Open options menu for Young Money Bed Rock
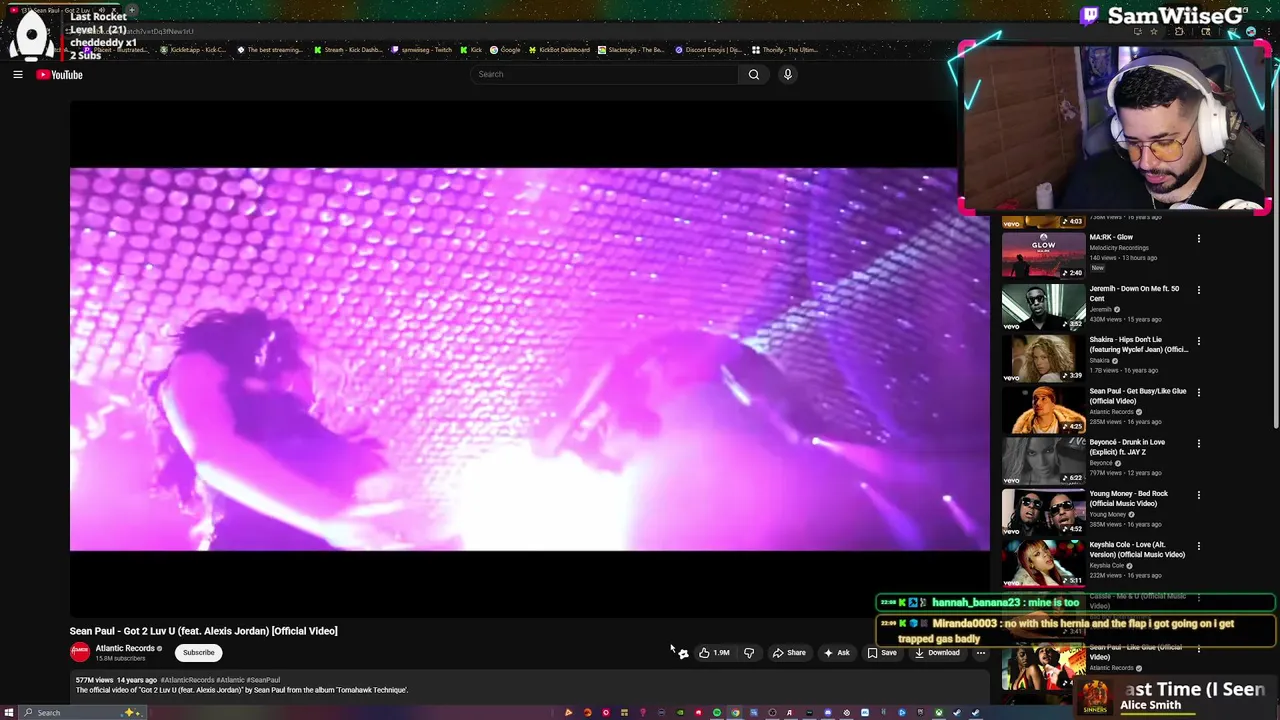The image size is (1280, 720). coord(1198,495)
